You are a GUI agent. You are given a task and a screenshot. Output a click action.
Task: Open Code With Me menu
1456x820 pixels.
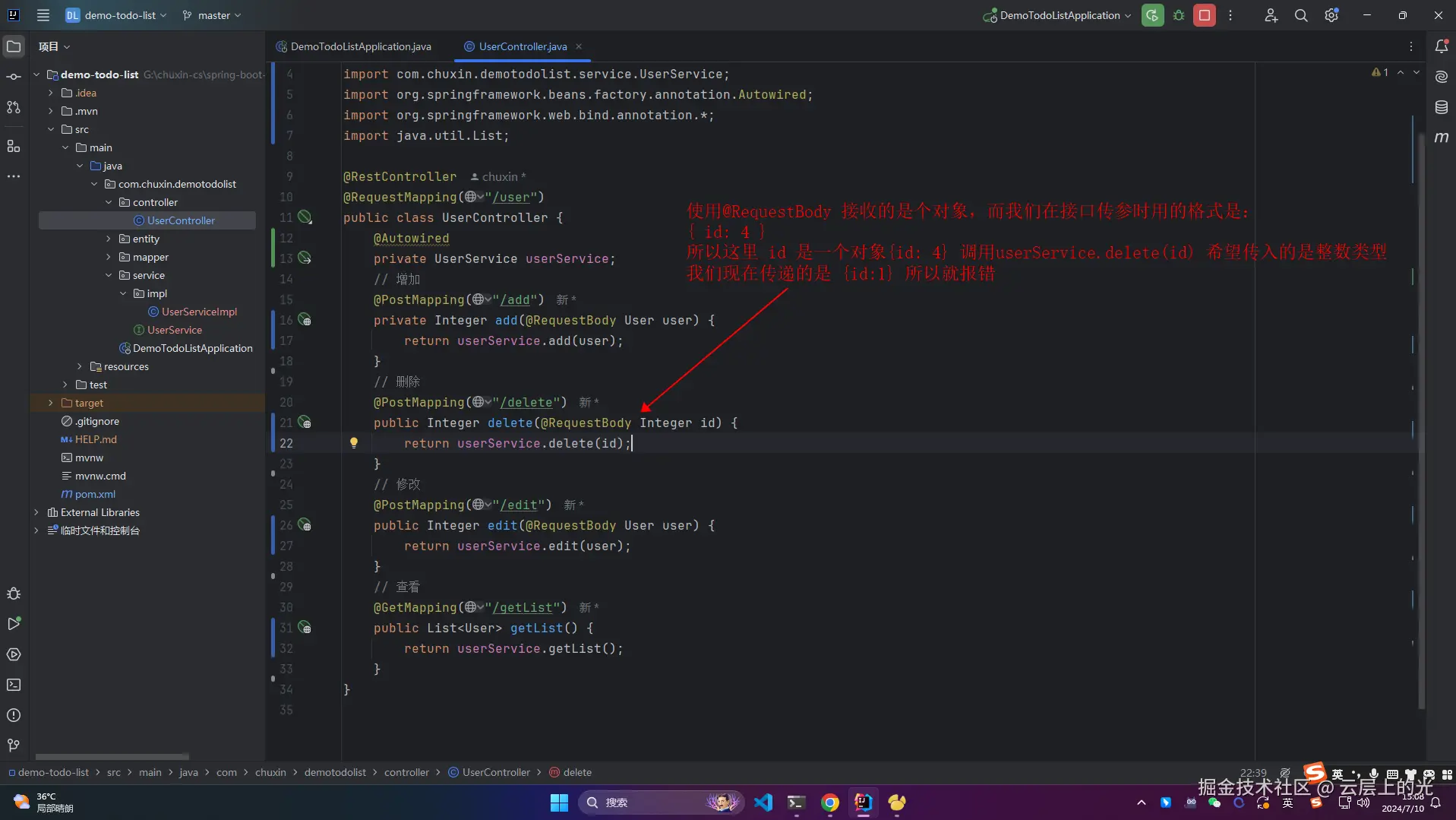pyautogui.click(x=1271, y=15)
